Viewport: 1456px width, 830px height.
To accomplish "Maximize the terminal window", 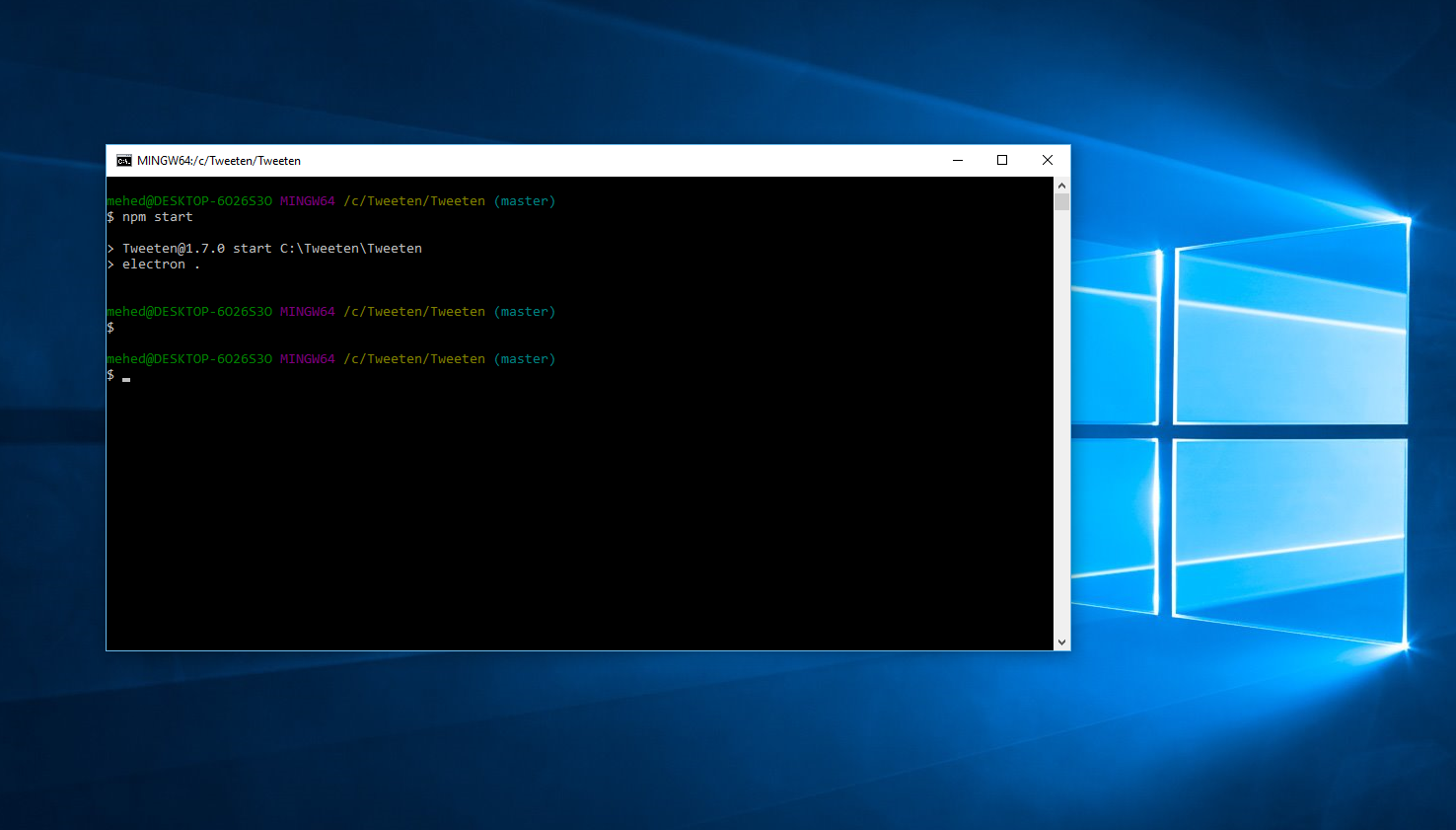I will 1002,160.
